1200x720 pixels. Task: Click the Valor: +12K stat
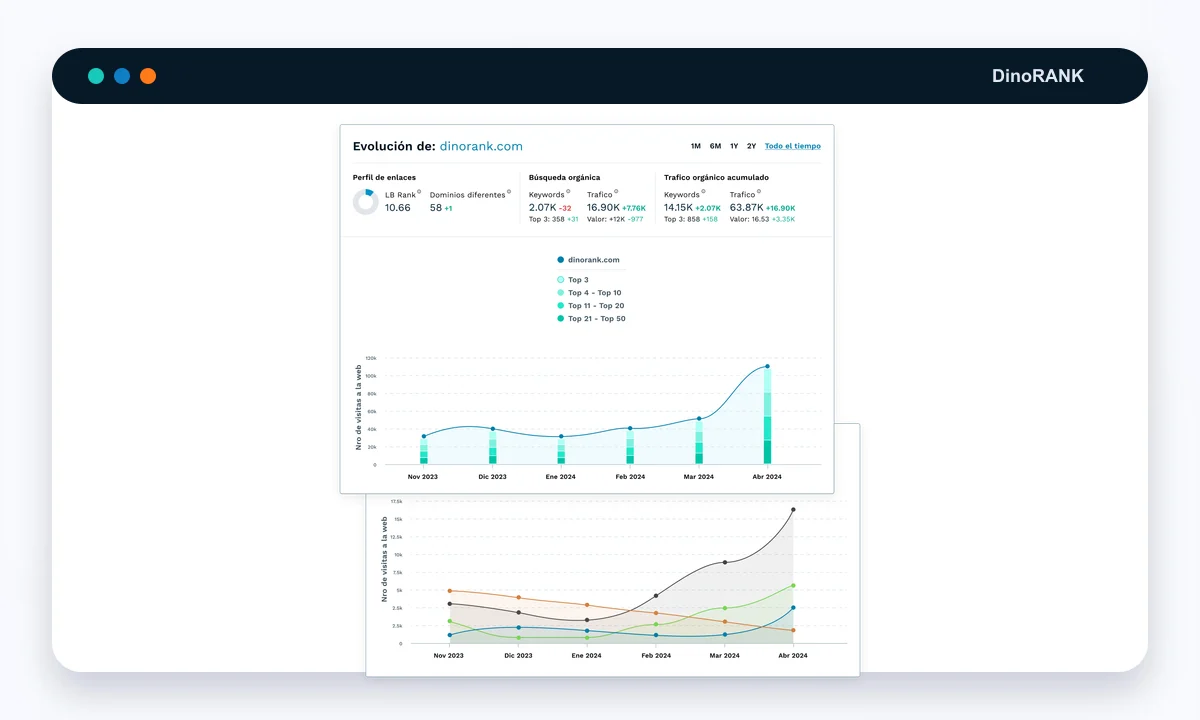pos(606,219)
